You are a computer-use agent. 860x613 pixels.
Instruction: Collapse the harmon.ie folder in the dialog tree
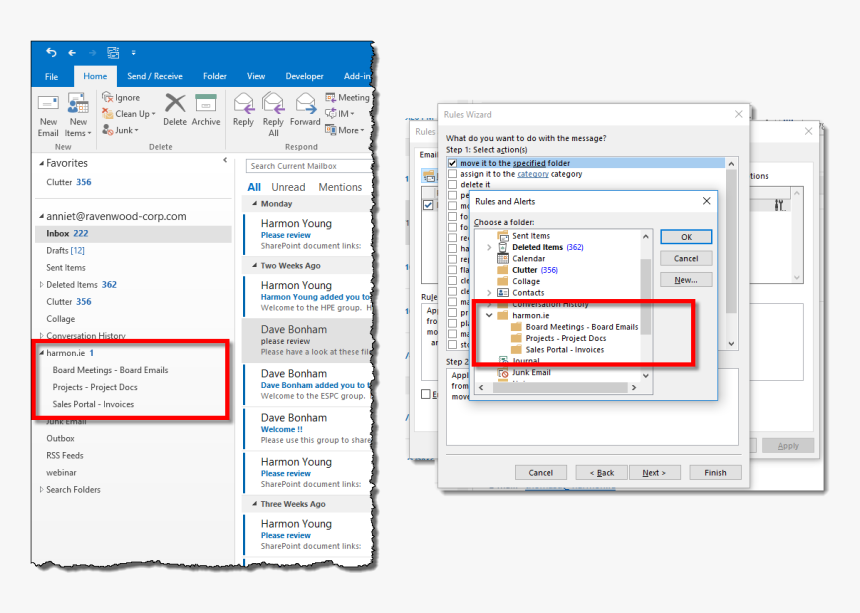click(489, 315)
